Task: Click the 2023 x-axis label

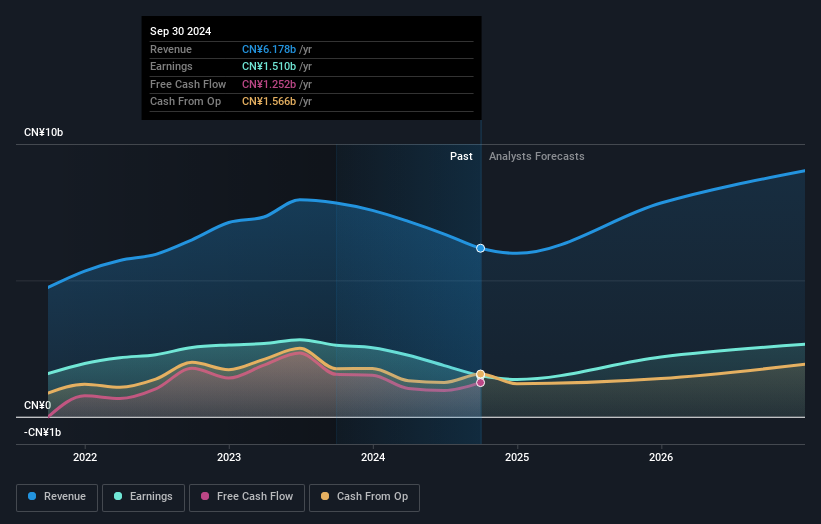Action: click(229, 457)
